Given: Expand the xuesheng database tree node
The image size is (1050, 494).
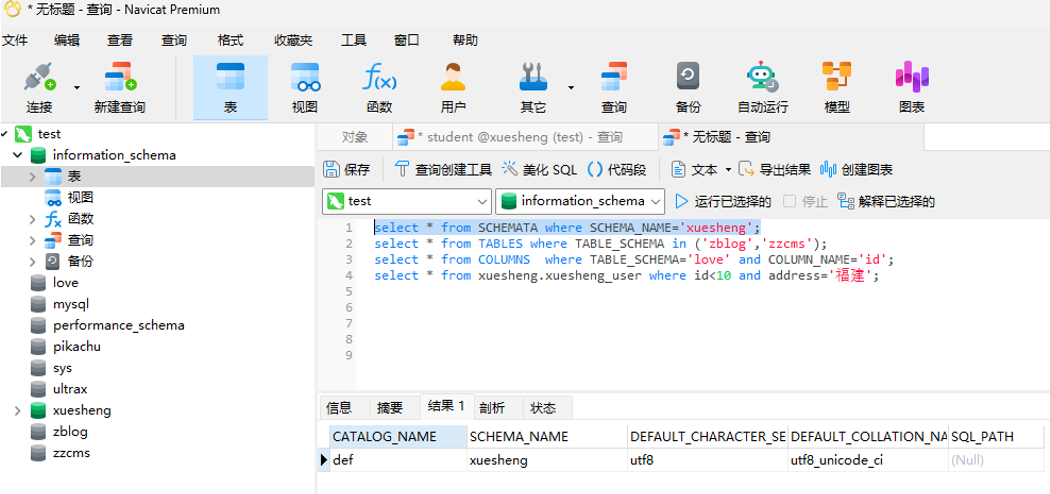Looking at the screenshot, I should [18, 411].
